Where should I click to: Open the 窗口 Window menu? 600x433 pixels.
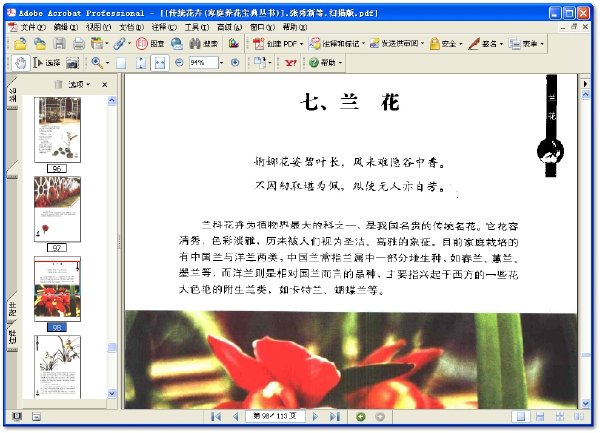click(262, 28)
